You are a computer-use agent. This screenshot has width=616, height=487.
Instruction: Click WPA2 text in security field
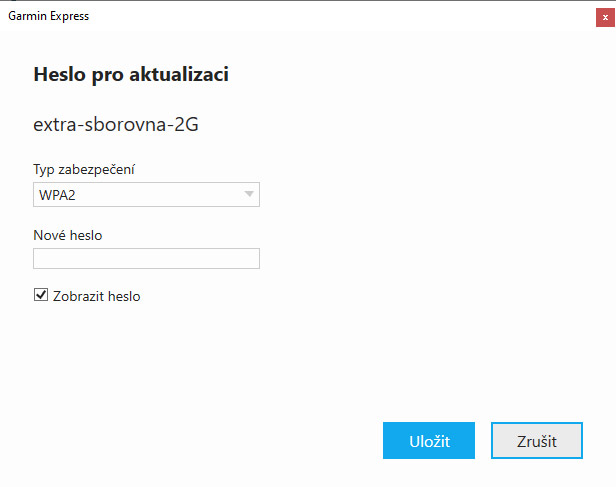click(x=57, y=195)
